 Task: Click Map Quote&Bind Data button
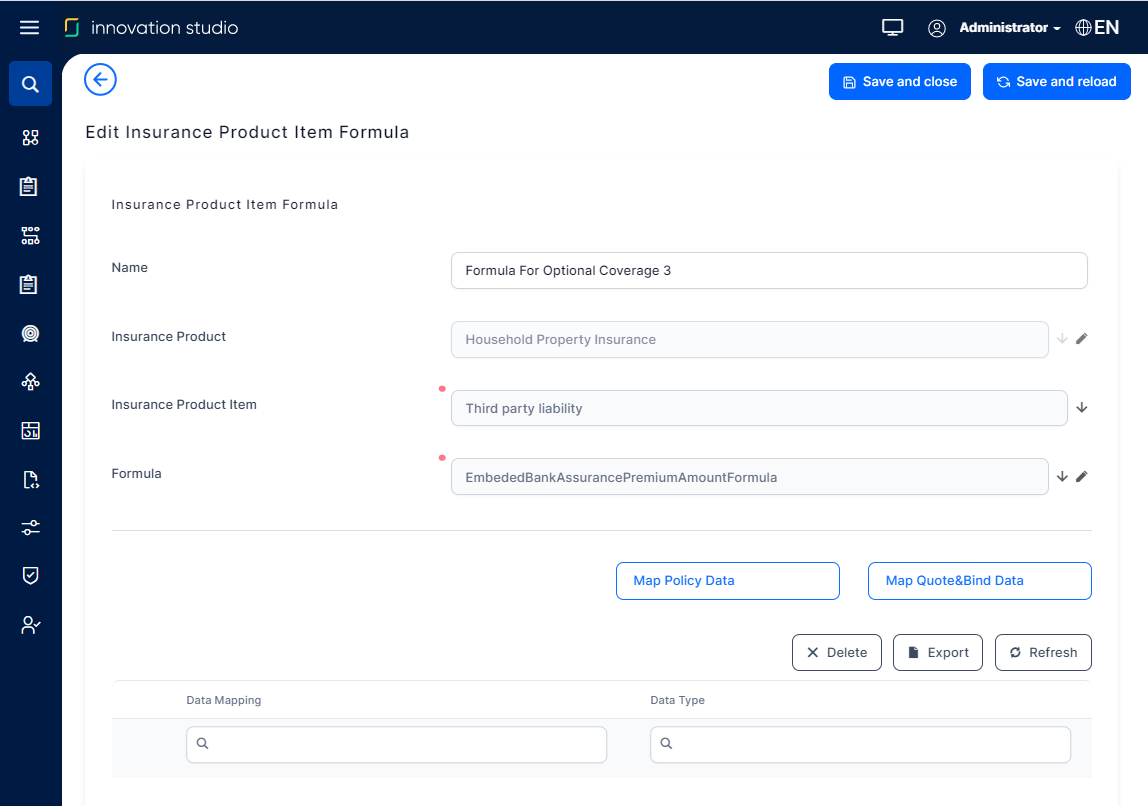click(979, 581)
